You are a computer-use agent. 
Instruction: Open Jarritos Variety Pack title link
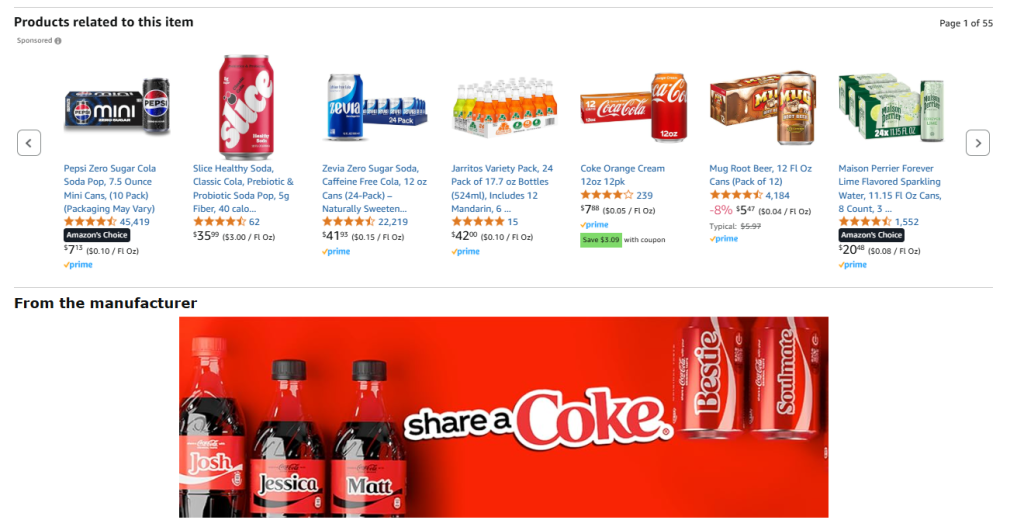click(502, 188)
